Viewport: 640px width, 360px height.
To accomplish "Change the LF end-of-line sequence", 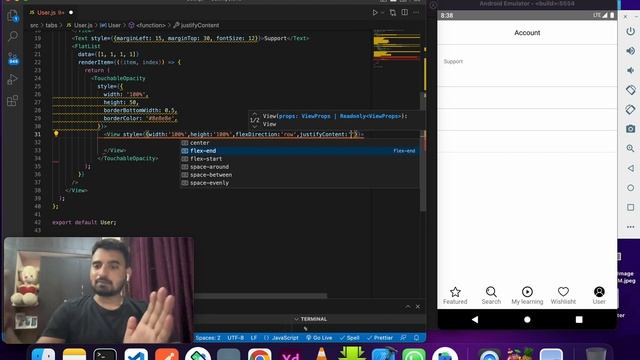I will click(253, 338).
